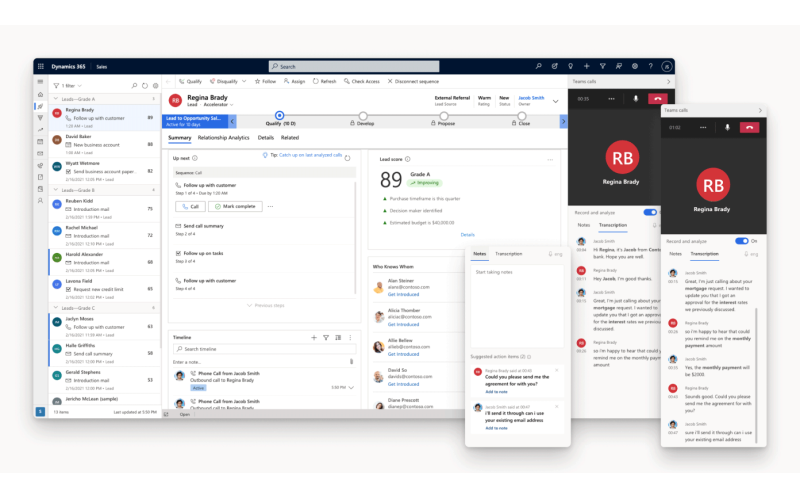The image size is (800, 500).
Task: Filter the Timeline with the funnel icon
Action: [x=326, y=338]
